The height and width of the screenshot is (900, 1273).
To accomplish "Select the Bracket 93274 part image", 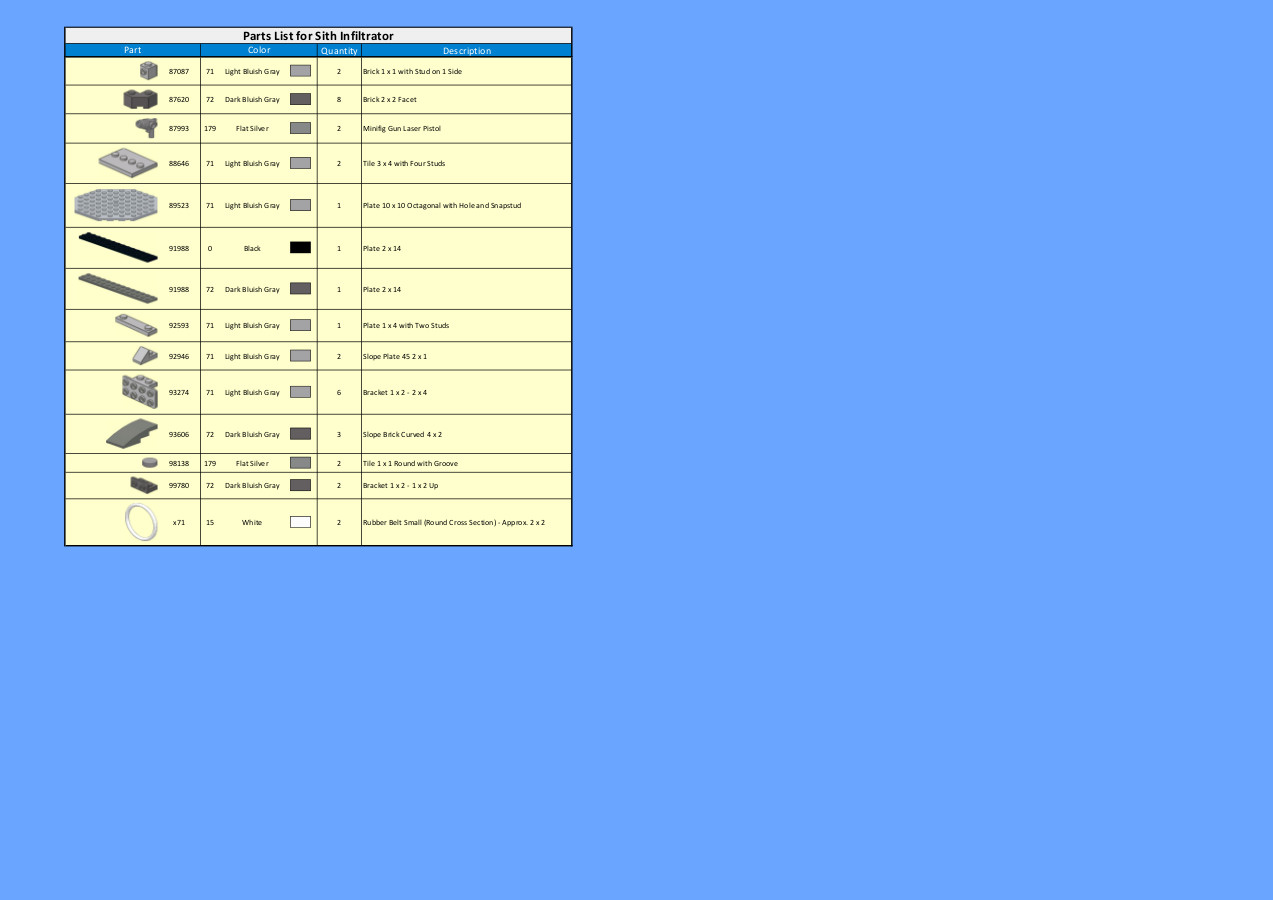I will coord(139,392).
